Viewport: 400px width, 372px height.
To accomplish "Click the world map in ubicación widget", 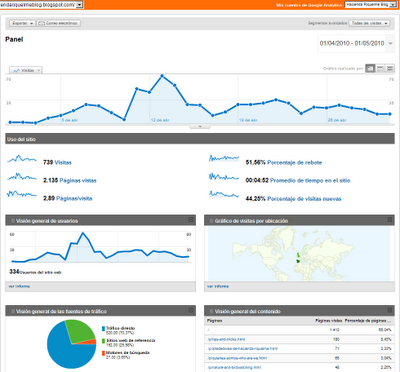I will coord(299,254).
